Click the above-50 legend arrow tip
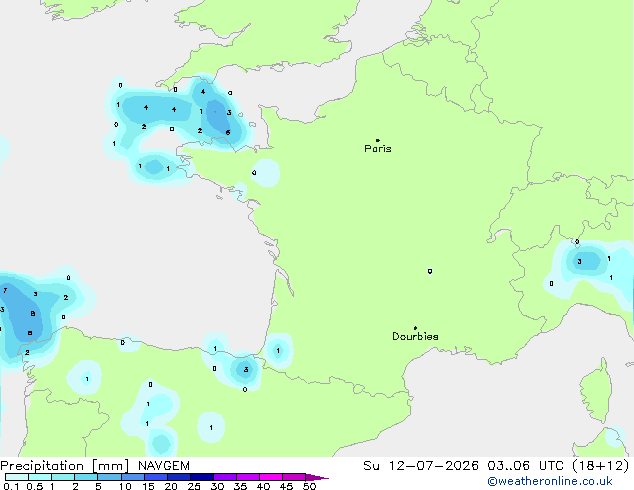Image resolution: width=634 pixels, height=490 pixels. 317,477
